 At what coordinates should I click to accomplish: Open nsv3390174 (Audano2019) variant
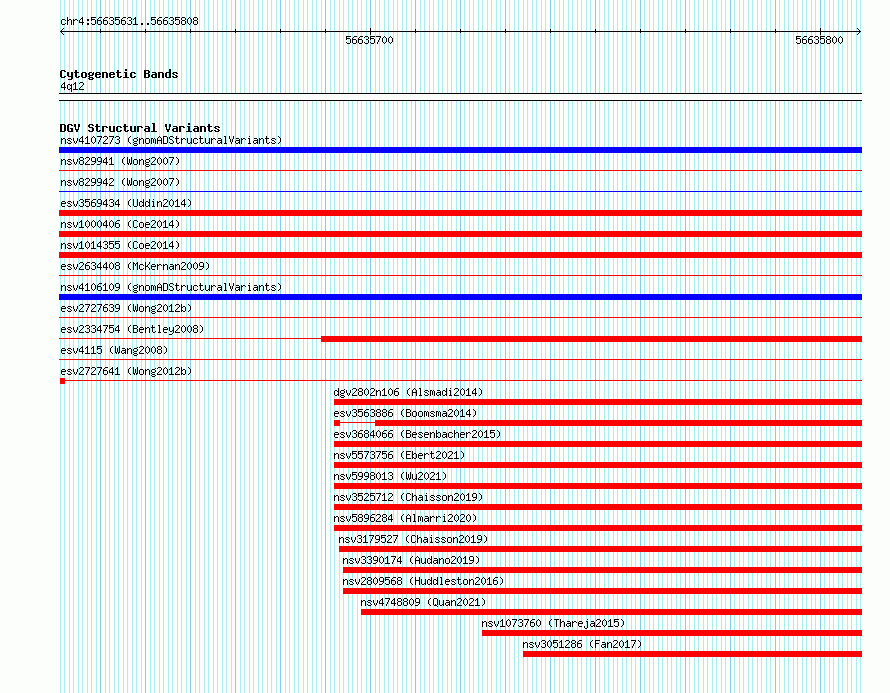[x=411, y=560]
